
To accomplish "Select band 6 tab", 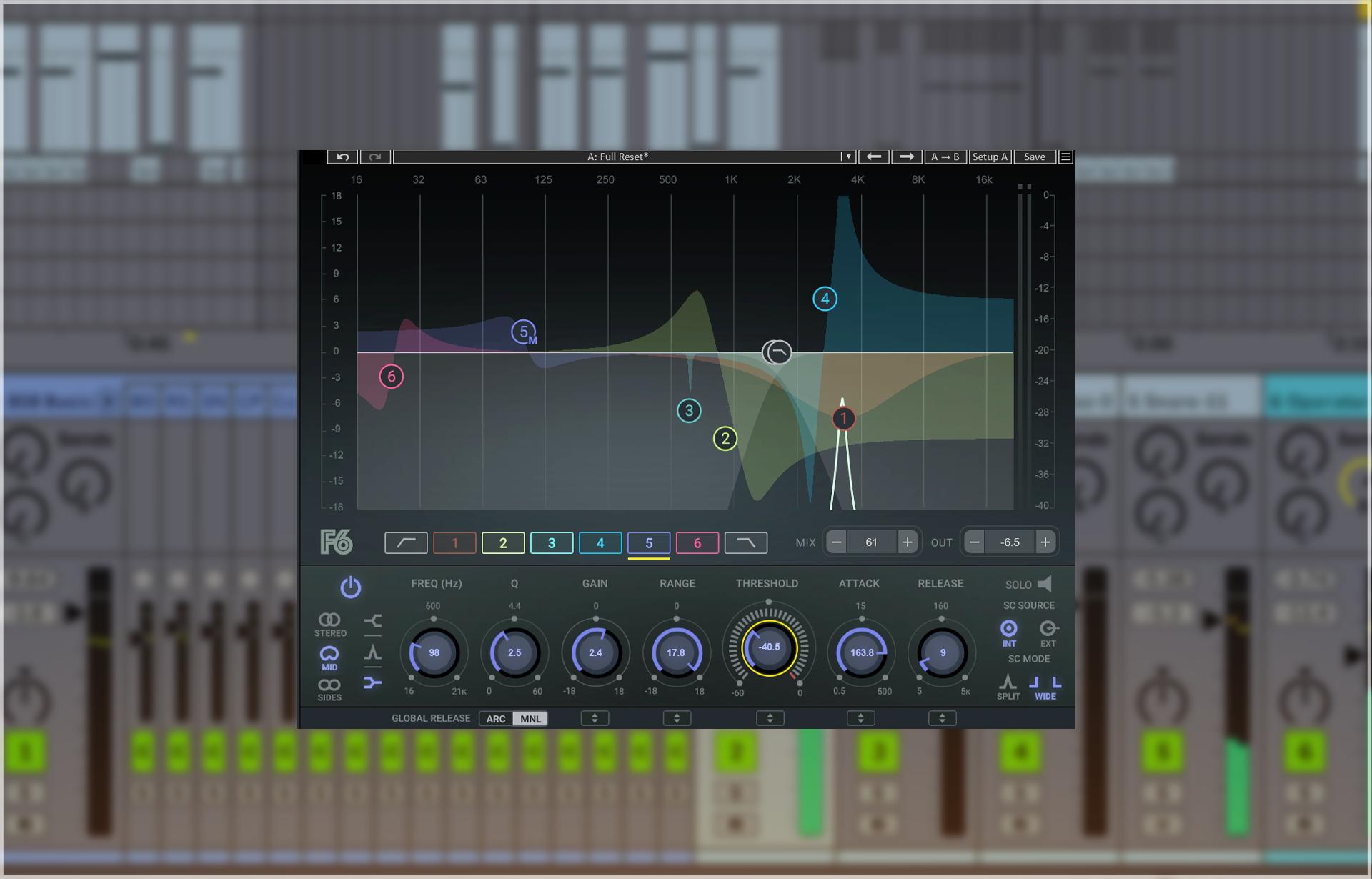I will point(697,543).
